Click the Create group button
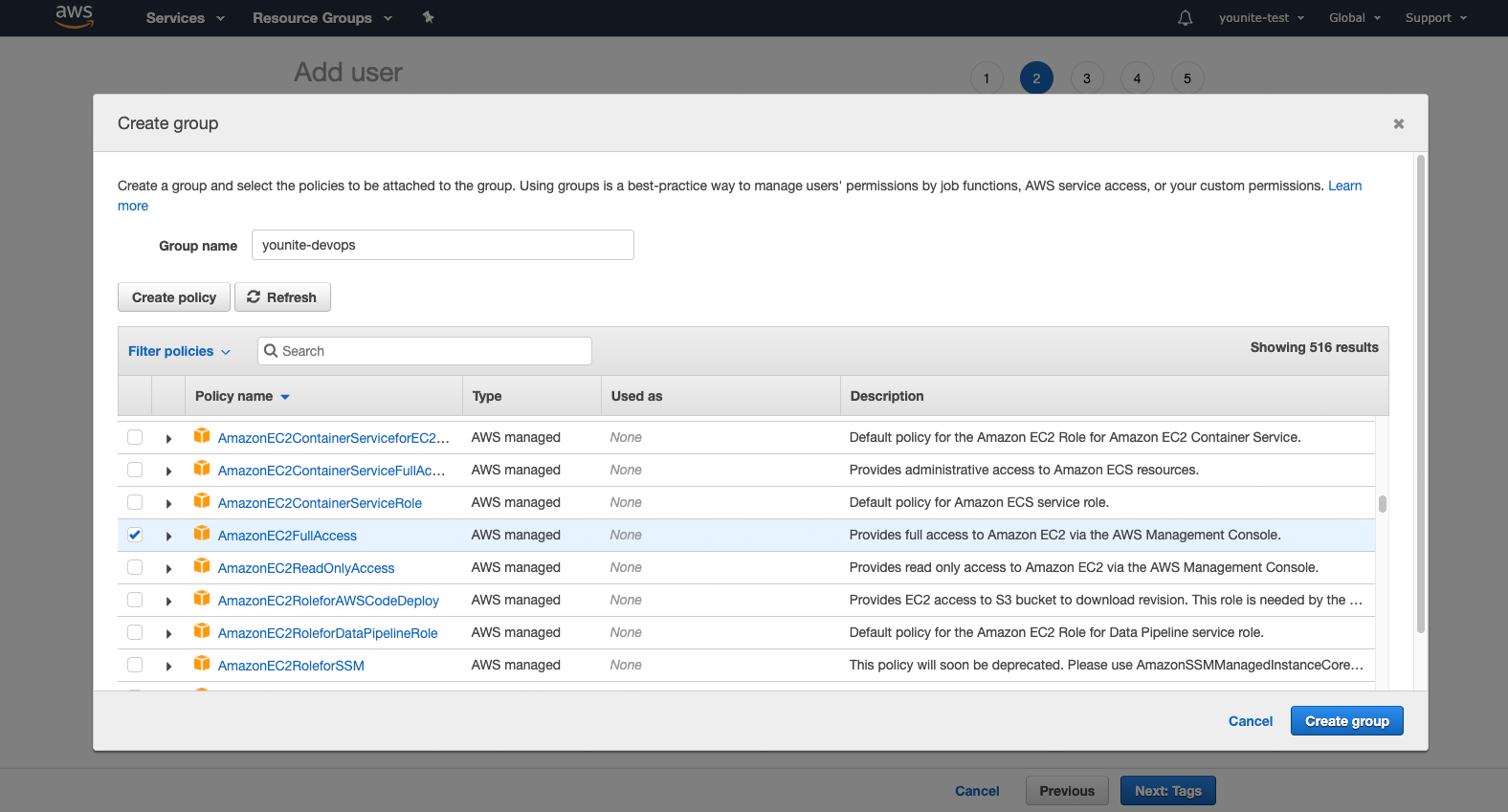1508x812 pixels. pyautogui.click(x=1346, y=721)
